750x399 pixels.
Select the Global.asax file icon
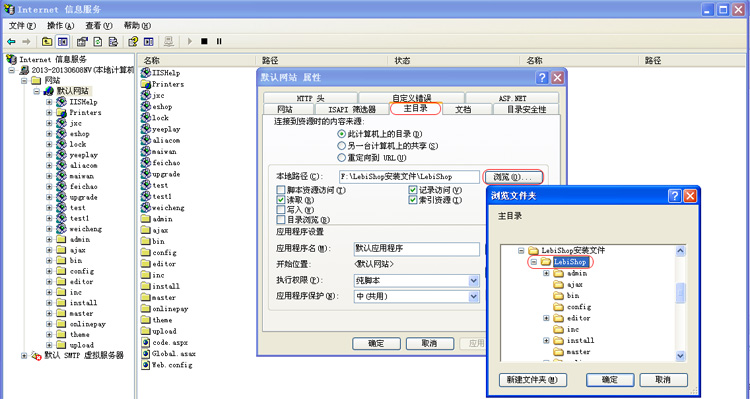pyautogui.click(x=146, y=354)
